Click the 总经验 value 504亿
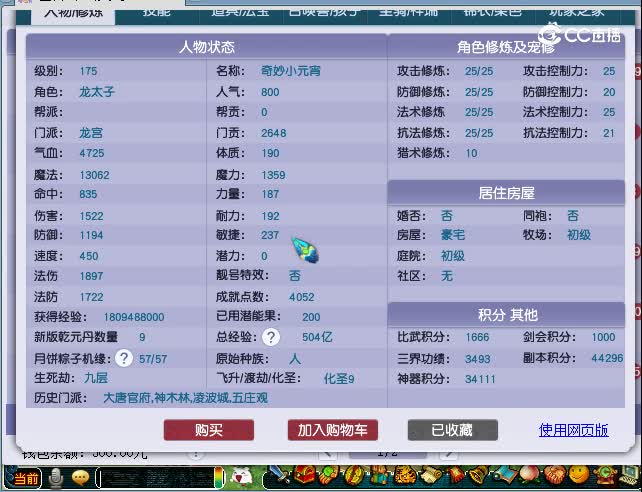 (x=317, y=337)
